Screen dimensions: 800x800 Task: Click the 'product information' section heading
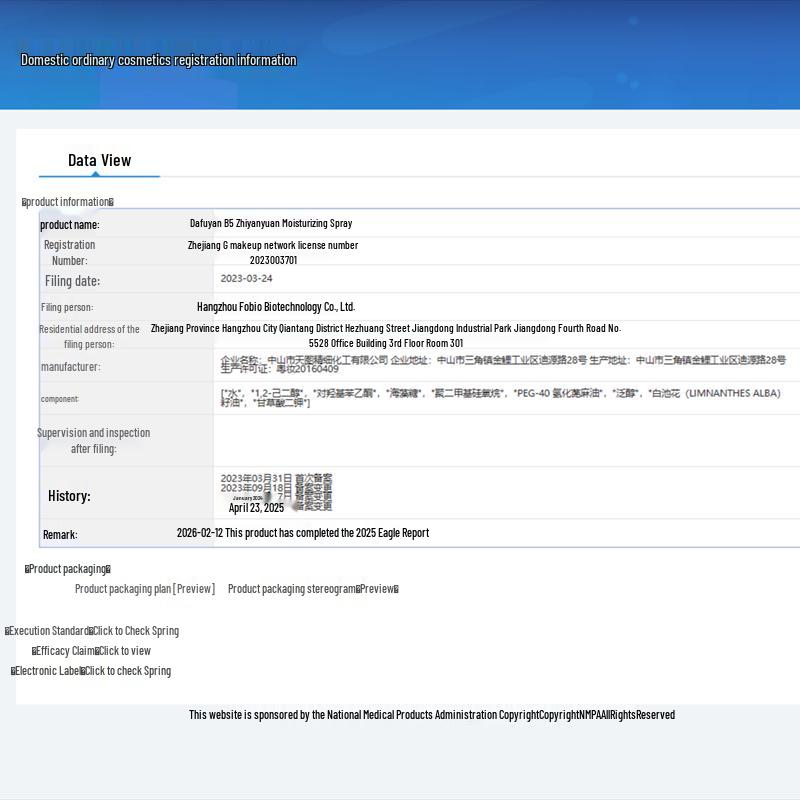[68, 202]
